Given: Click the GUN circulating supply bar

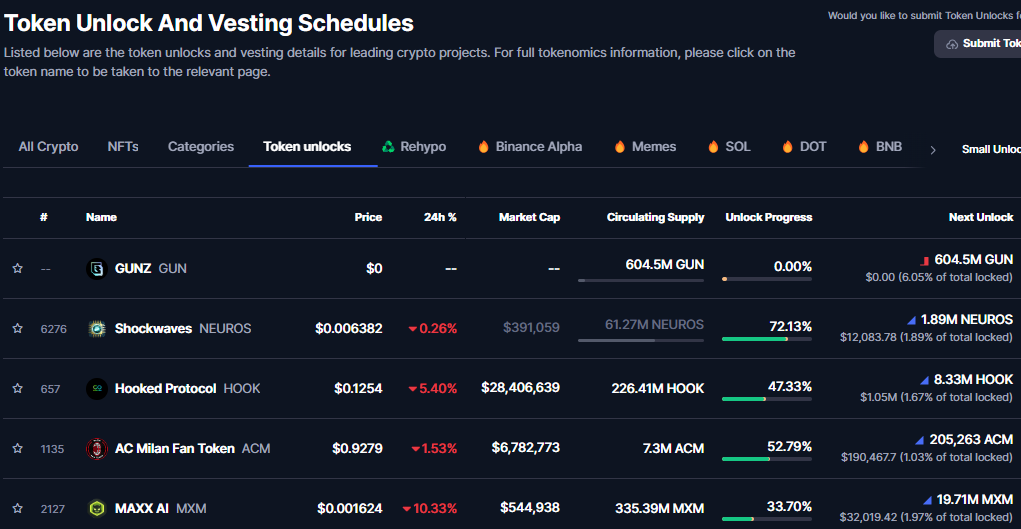Looking at the screenshot, I should pyautogui.click(x=641, y=280).
